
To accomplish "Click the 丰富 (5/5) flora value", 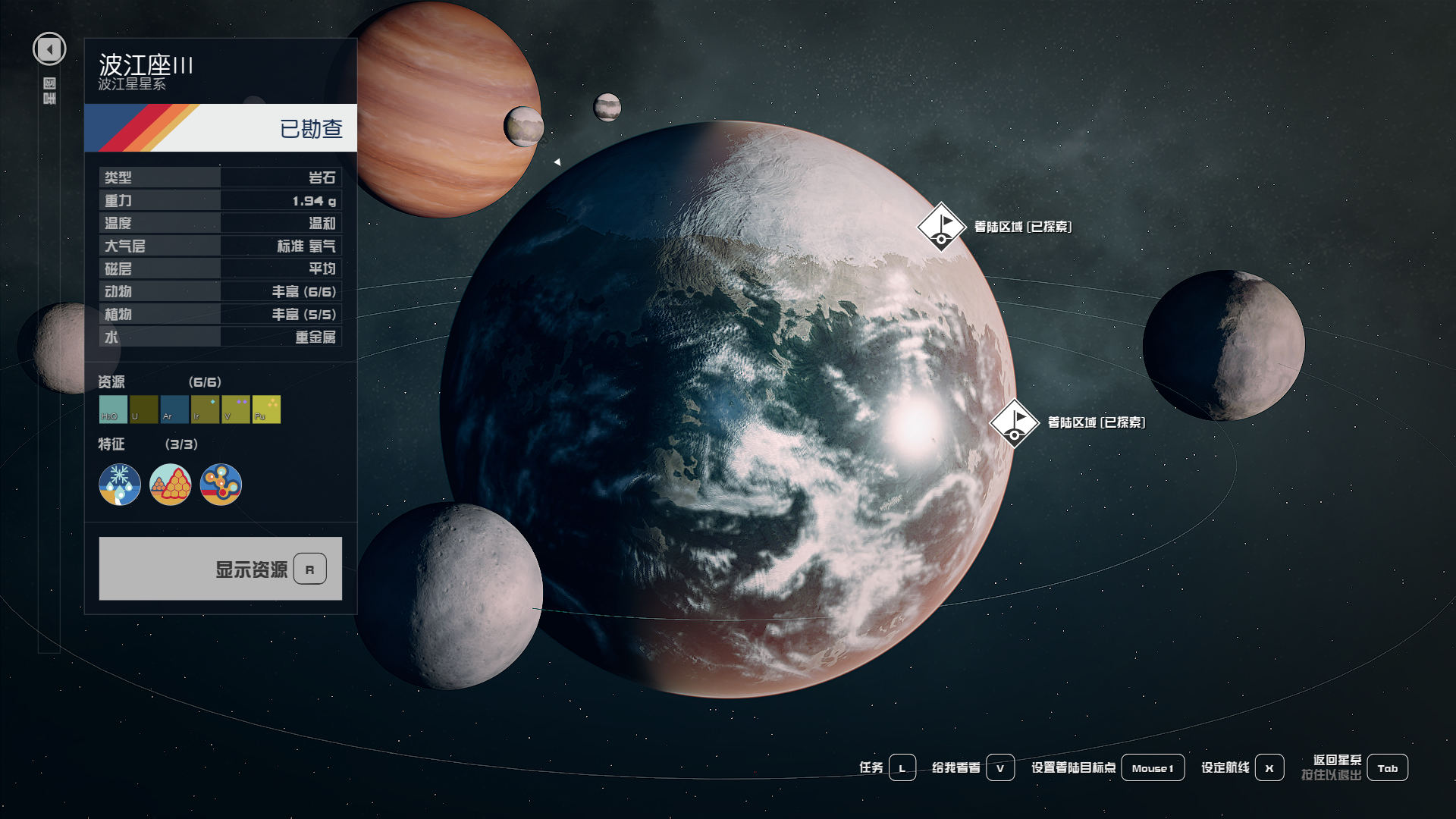I will [304, 314].
